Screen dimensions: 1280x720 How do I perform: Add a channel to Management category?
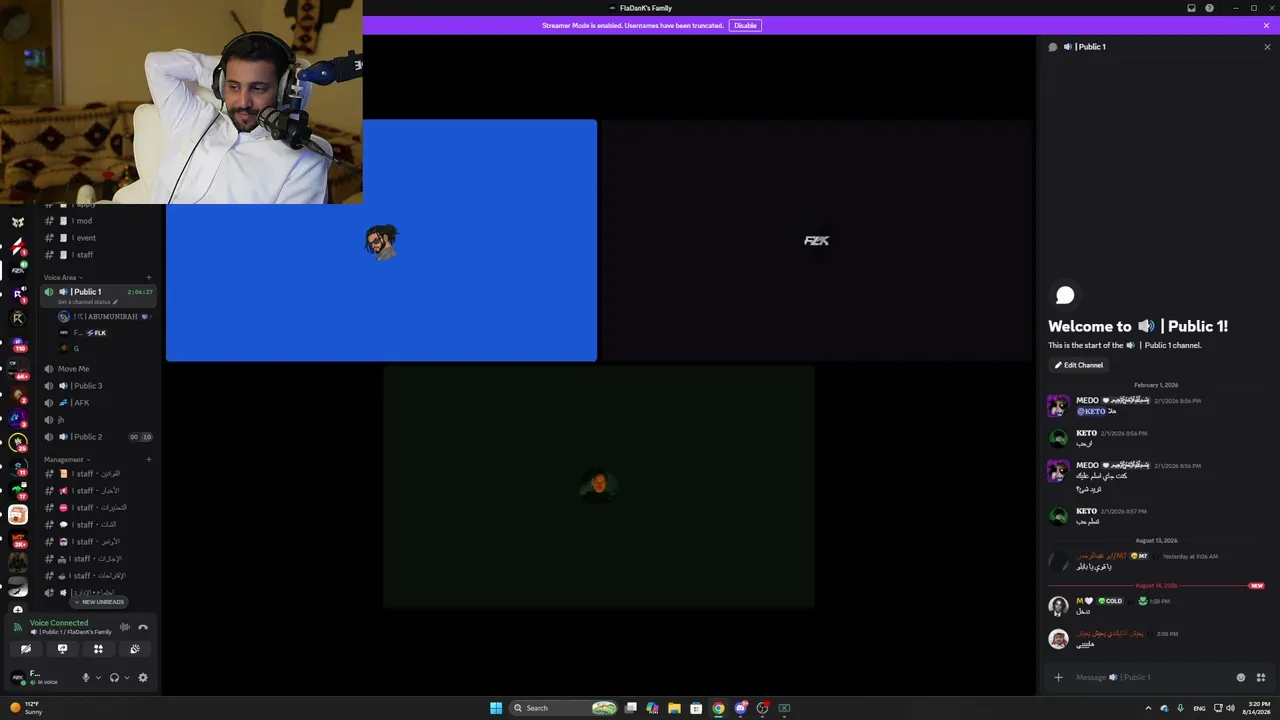point(149,459)
